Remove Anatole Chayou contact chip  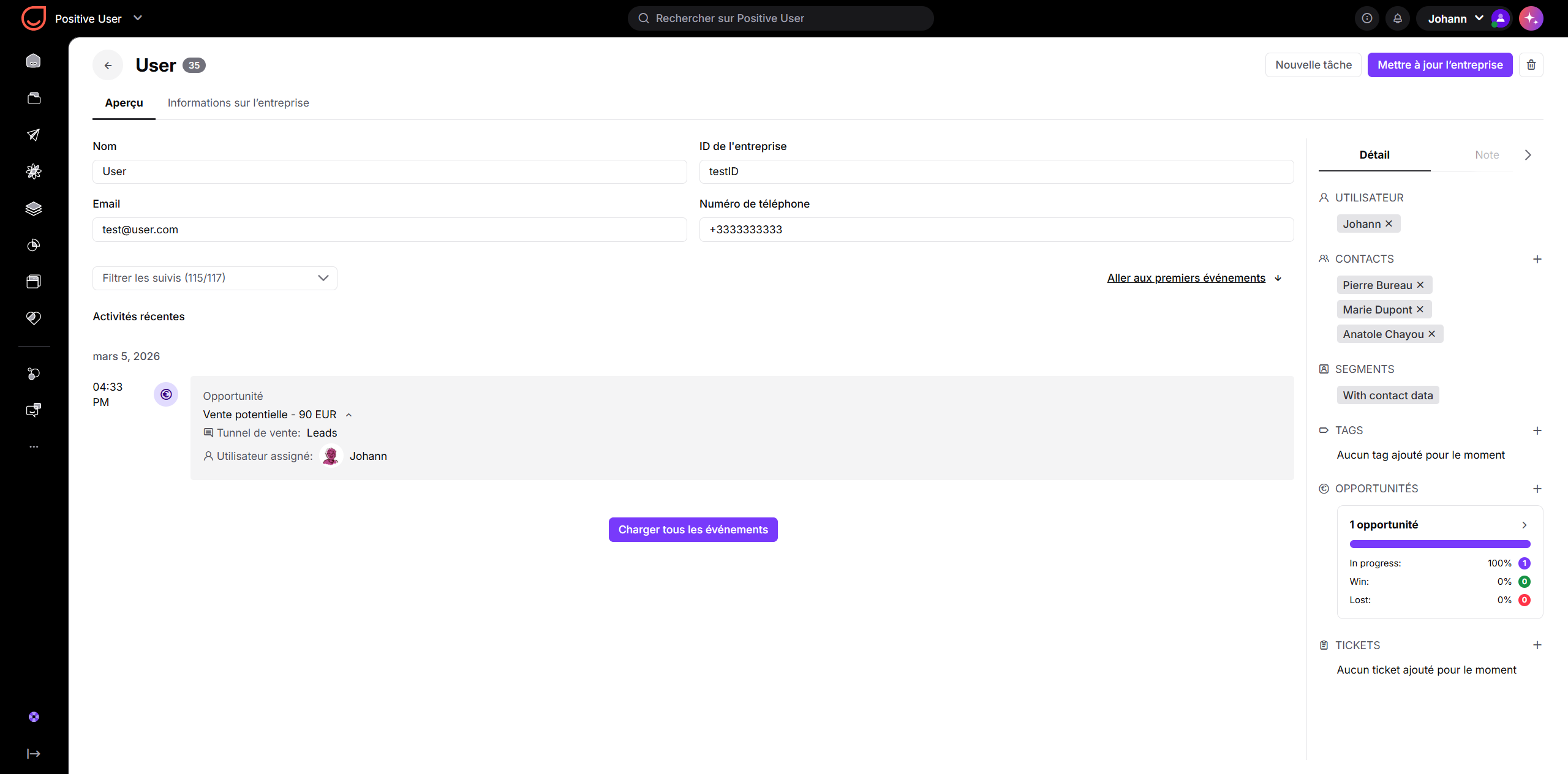(x=1431, y=334)
